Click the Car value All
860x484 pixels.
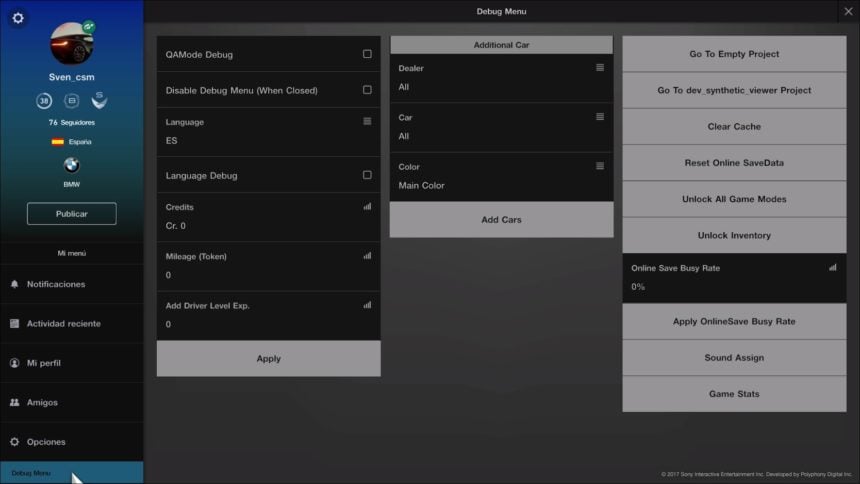click(404, 136)
